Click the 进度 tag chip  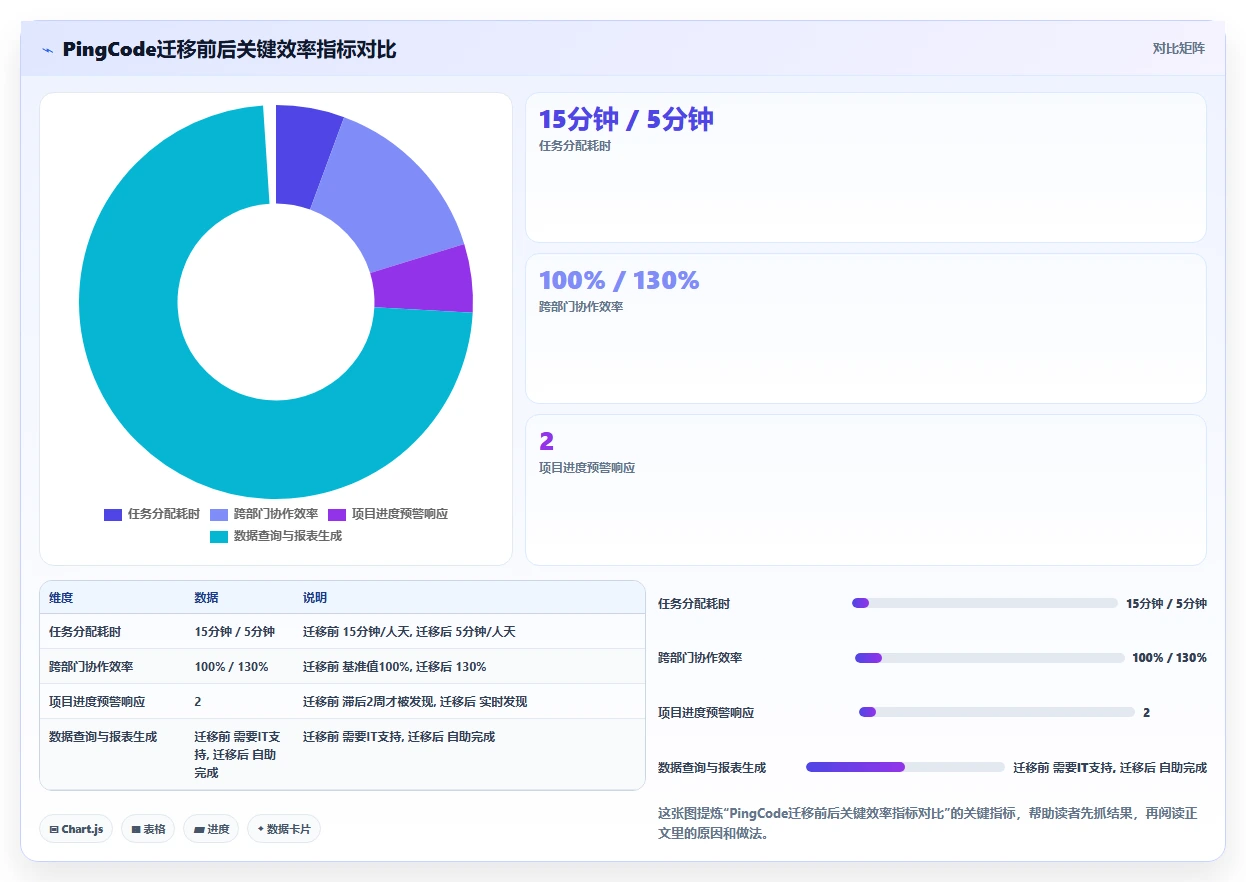pos(211,829)
